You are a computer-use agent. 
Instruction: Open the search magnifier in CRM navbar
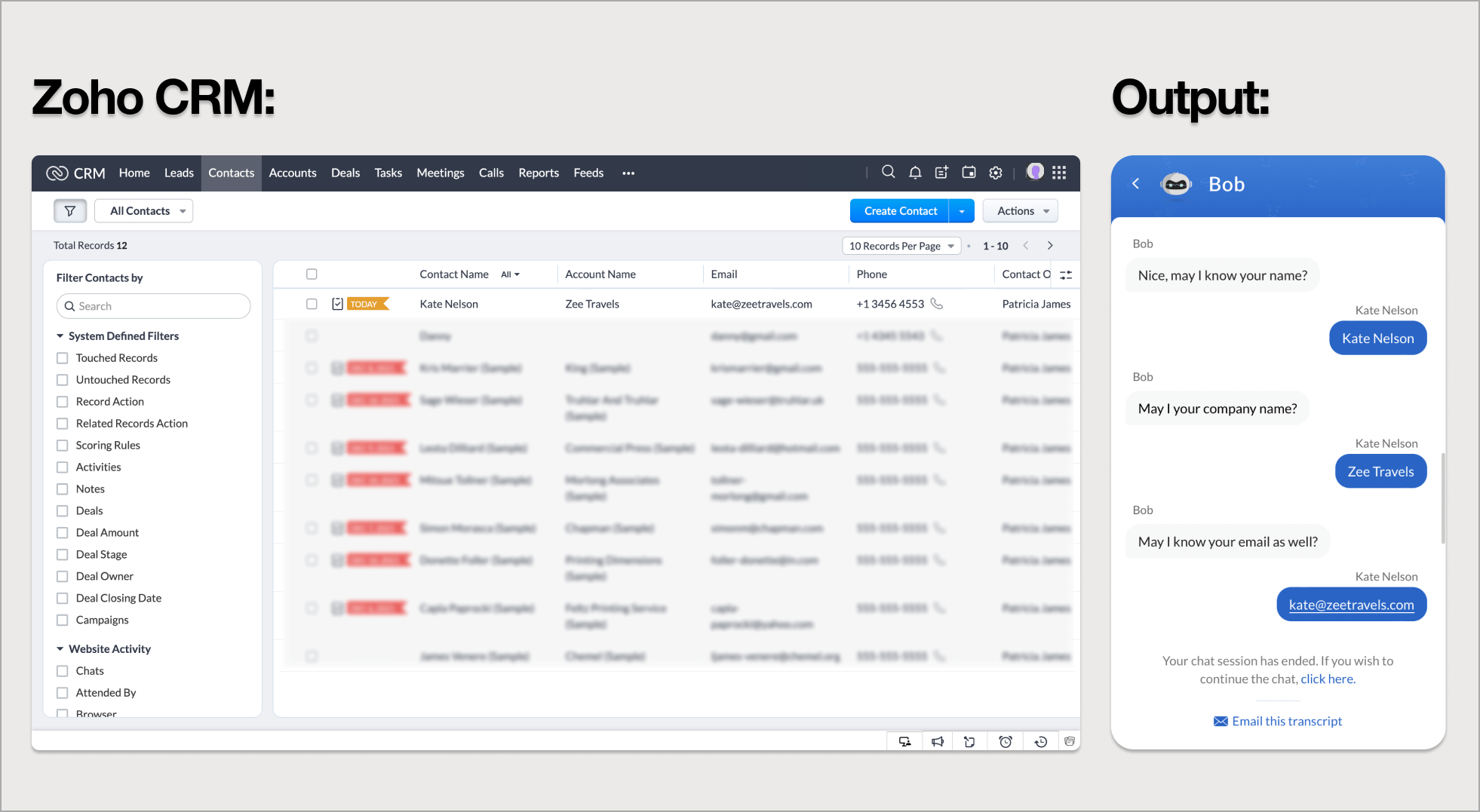point(888,172)
